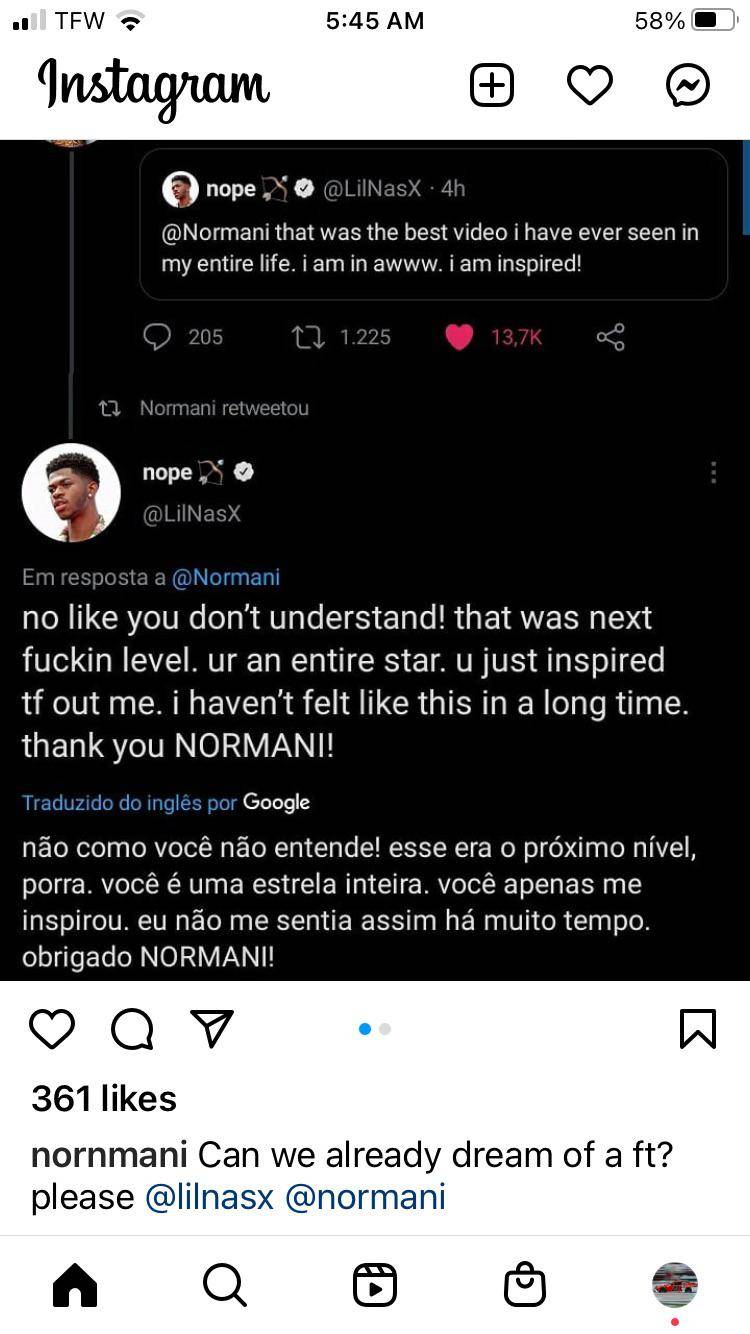750x1334 pixels.
Task: Go to second carousel image dot
Action: 385,1028
